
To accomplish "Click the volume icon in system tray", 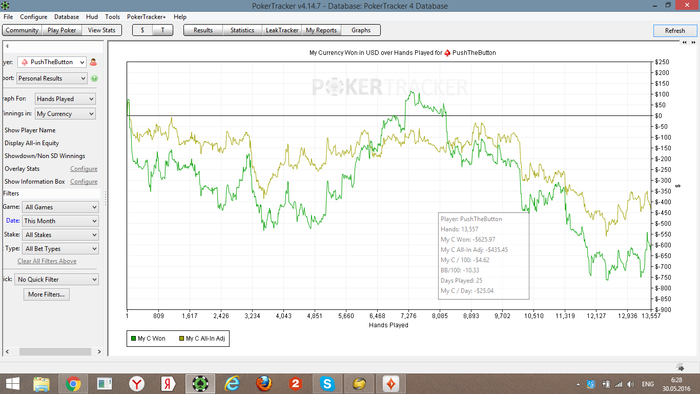I will tap(630, 384).
